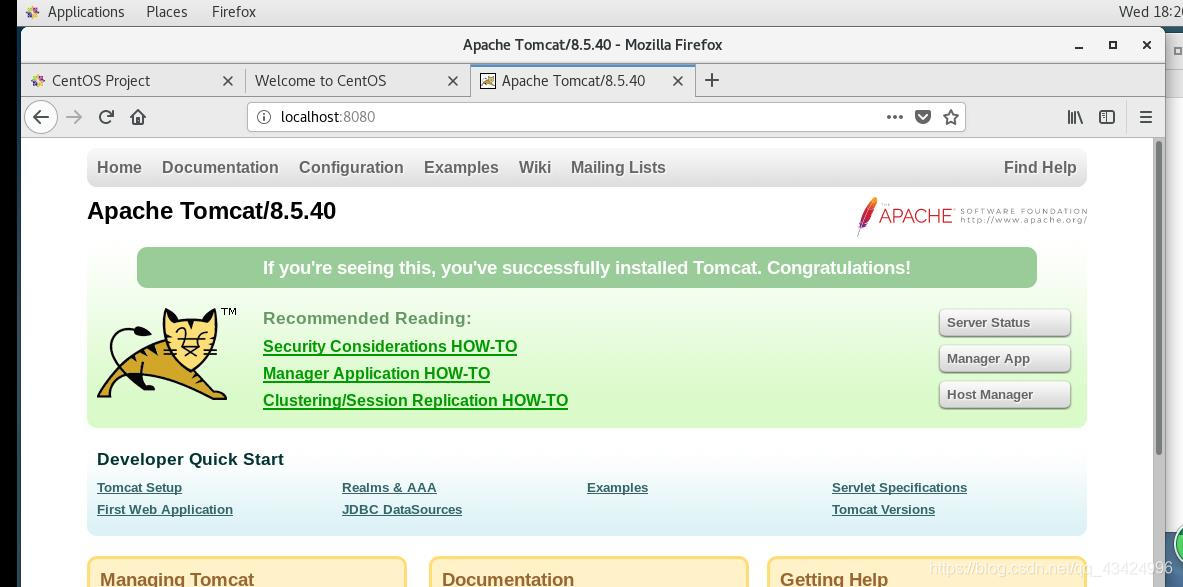Open the JDBC DataSources link

click(x=402, y=509)
